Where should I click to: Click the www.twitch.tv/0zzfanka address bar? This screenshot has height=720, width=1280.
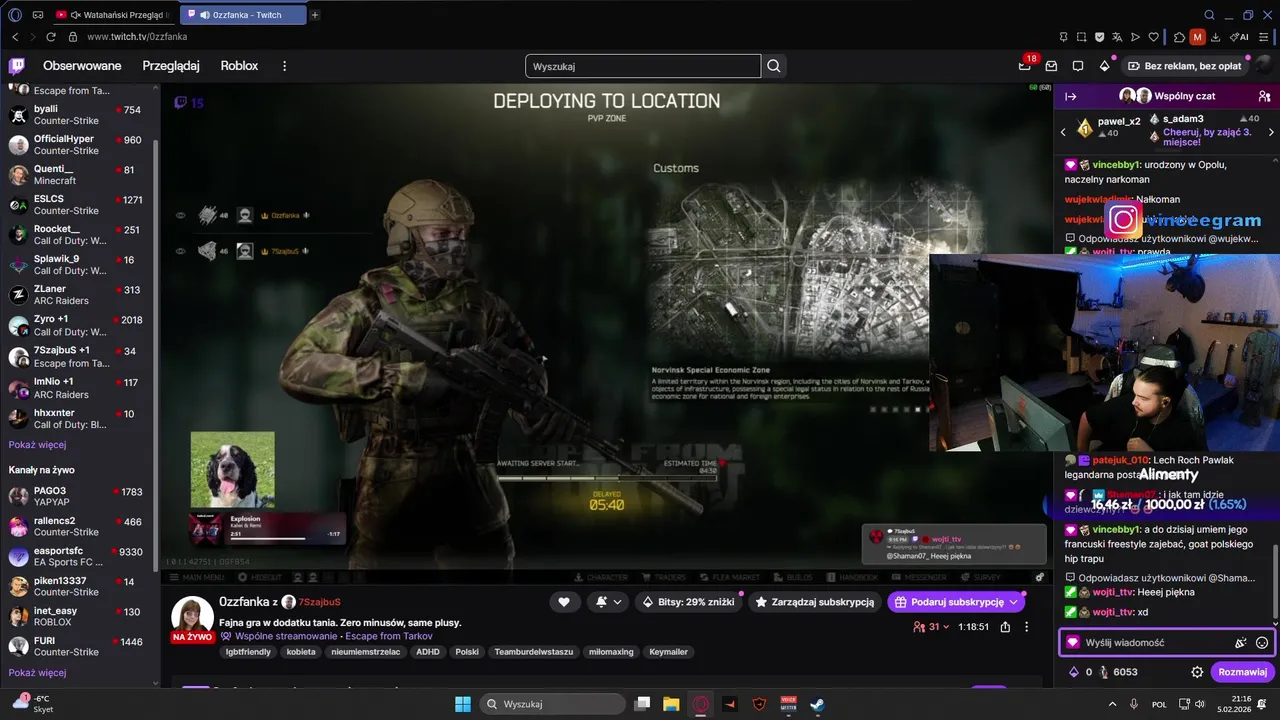tap(137, 37)
